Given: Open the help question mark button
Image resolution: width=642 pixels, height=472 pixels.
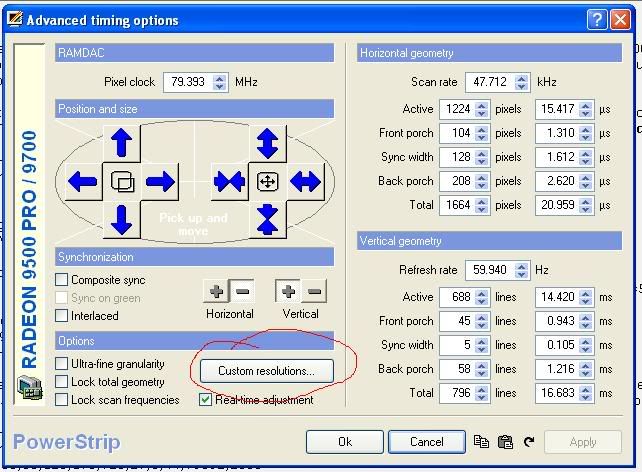Looking at the screenshot, I should pyautogui.click(x=597, y=19).
